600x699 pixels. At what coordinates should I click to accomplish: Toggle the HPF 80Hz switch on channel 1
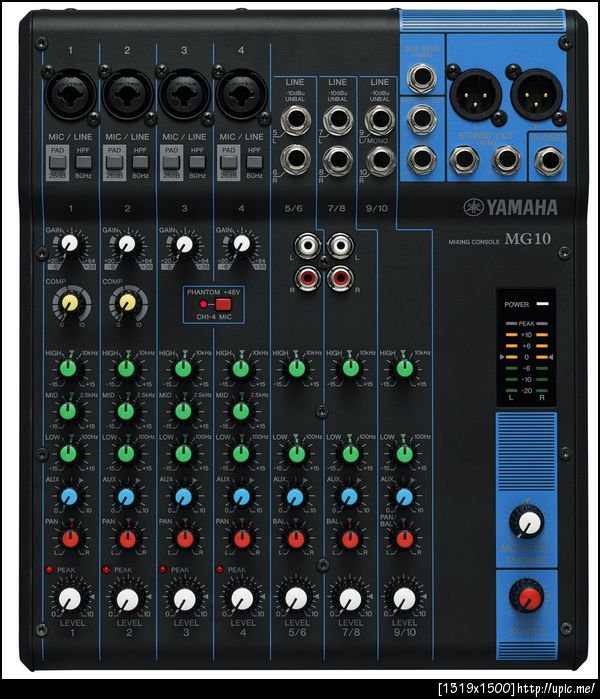[x=83, y=163]
